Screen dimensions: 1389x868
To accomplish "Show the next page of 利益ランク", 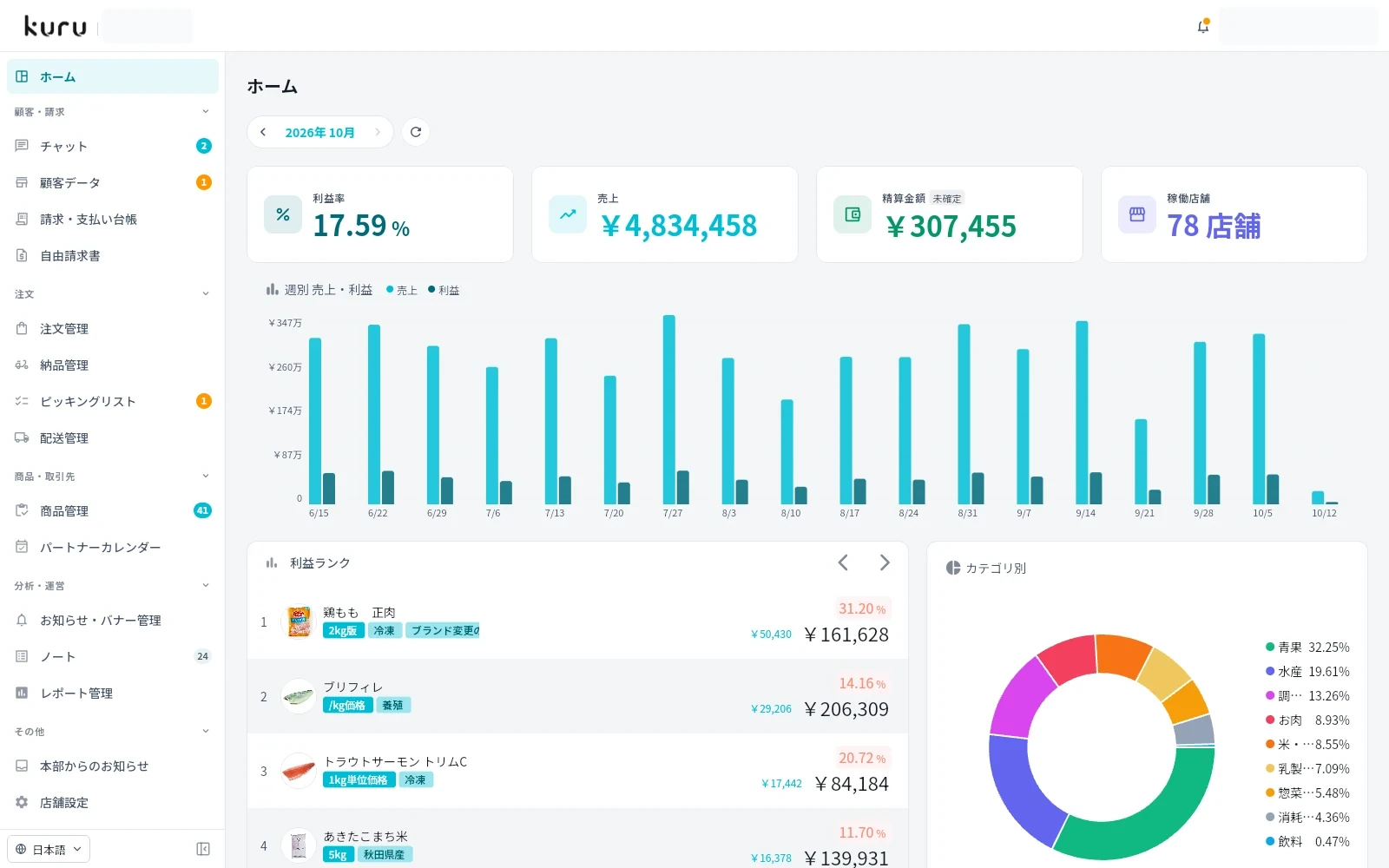I will coord(885,562).
